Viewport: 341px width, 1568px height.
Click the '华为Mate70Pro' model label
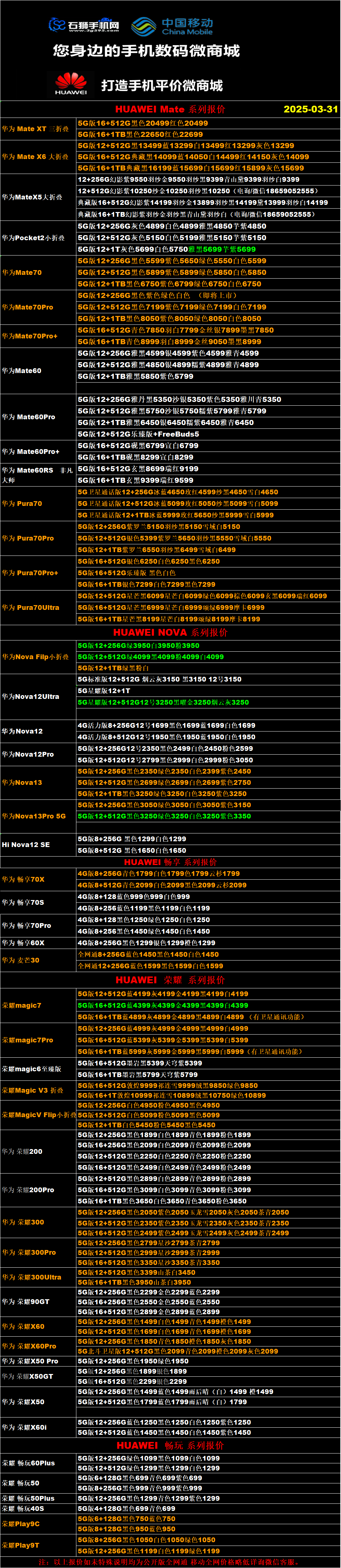point(27,307)
